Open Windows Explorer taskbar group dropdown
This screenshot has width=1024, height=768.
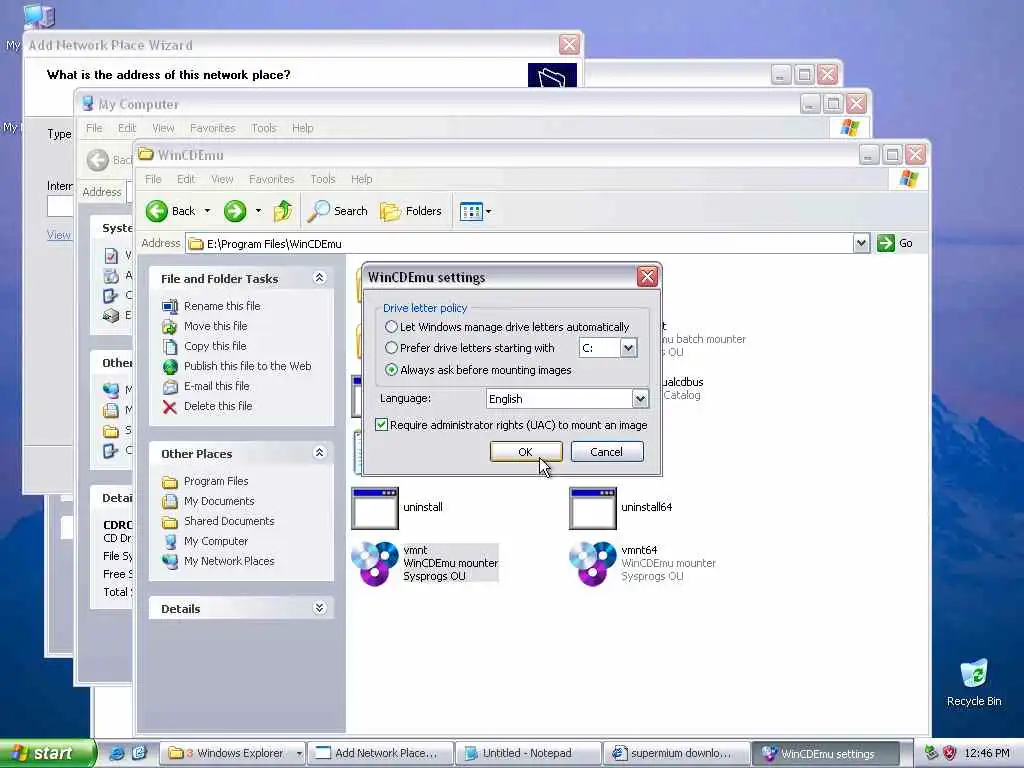(x=299, y=754)
